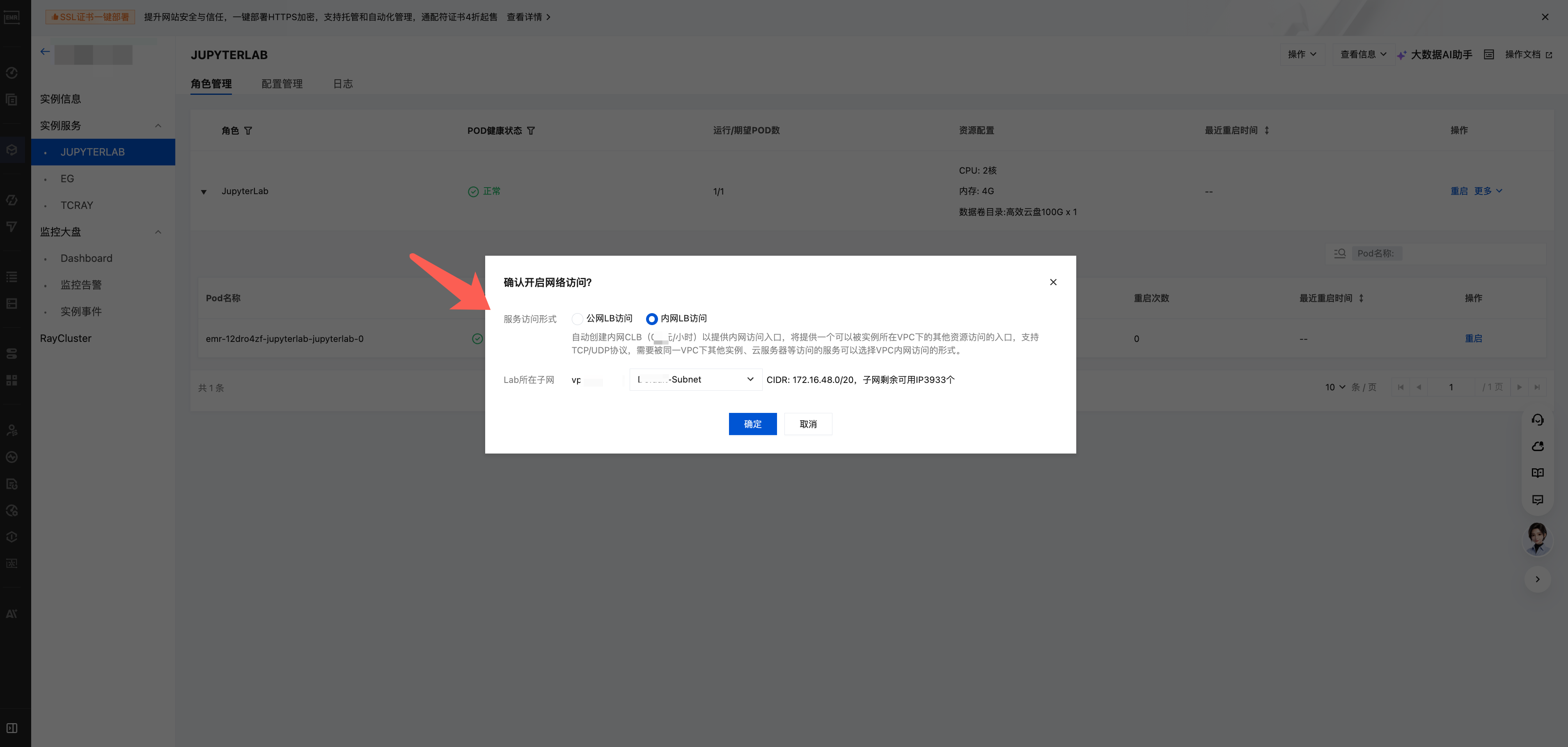
Task: Sort the role table by 最近重启时间
Action: 1267,130
